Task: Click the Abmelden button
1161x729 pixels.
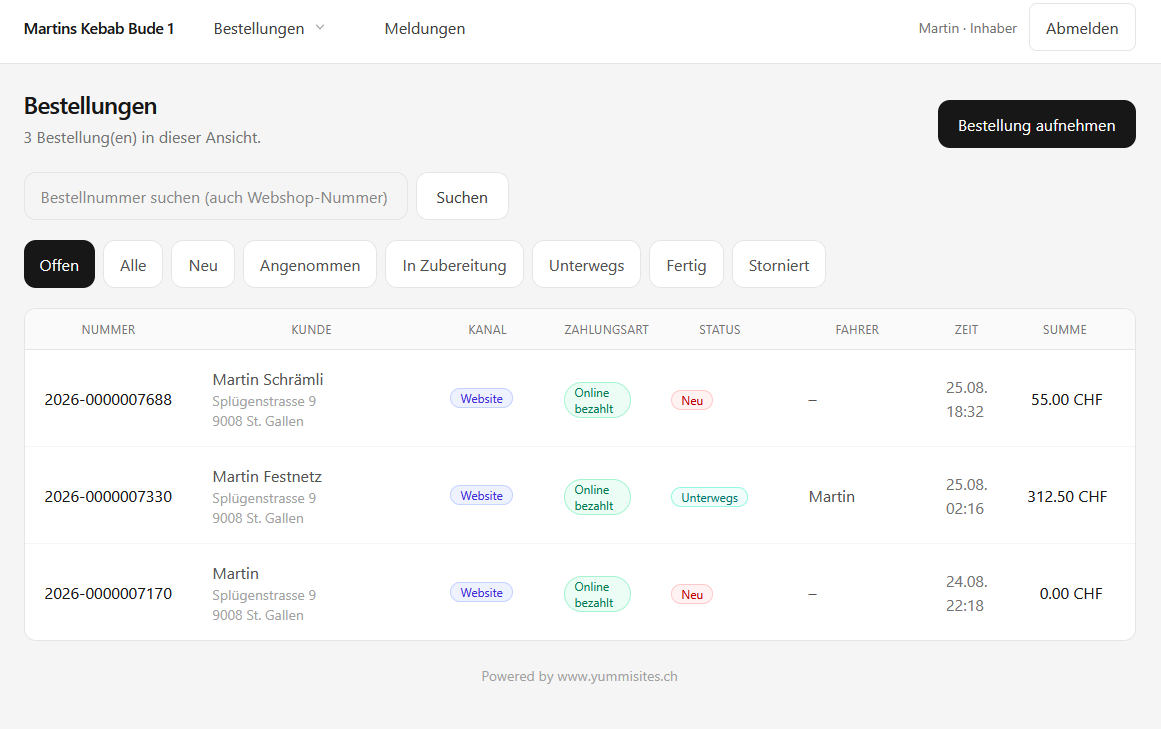Action: (1082, 28)
